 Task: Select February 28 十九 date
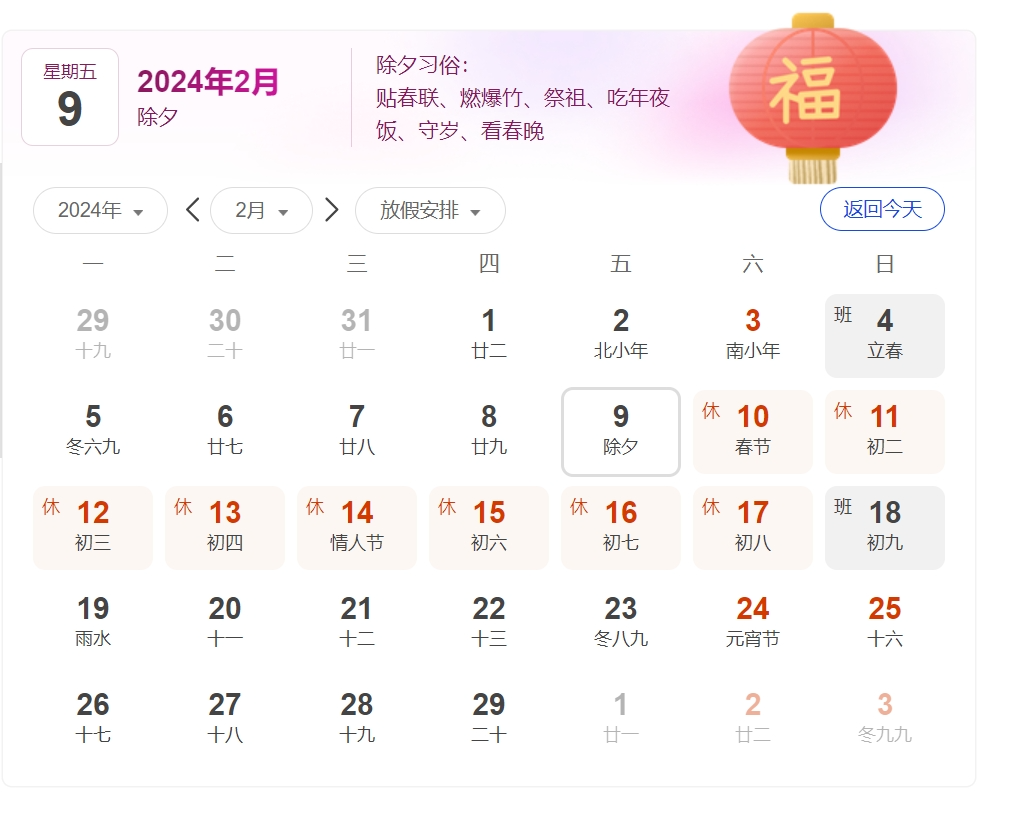click(x=357, y=720)
